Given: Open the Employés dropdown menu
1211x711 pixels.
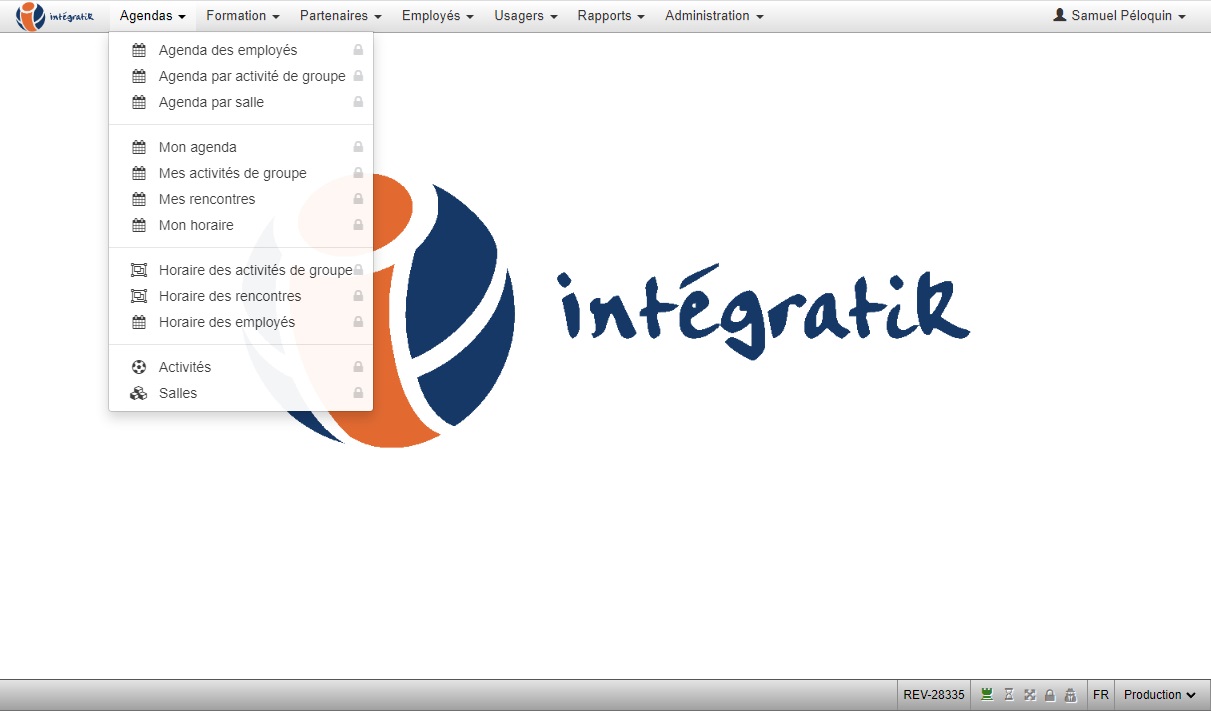Looking at the screenshot, I should tap(437, 16).
